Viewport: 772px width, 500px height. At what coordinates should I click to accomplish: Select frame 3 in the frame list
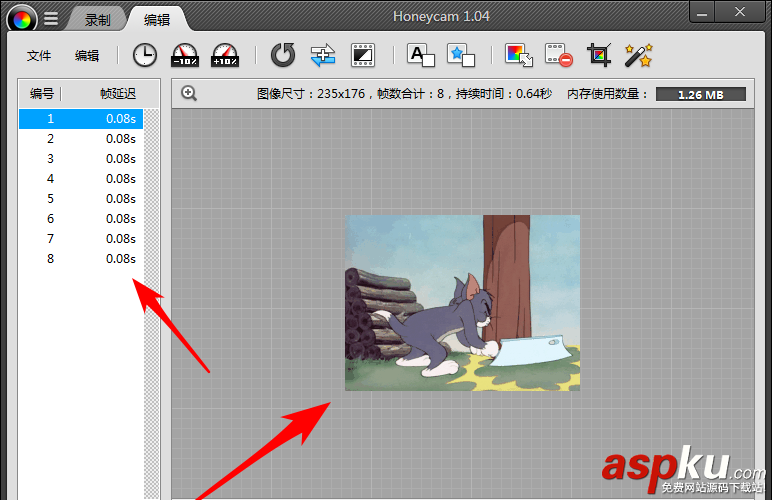[81, 159]
